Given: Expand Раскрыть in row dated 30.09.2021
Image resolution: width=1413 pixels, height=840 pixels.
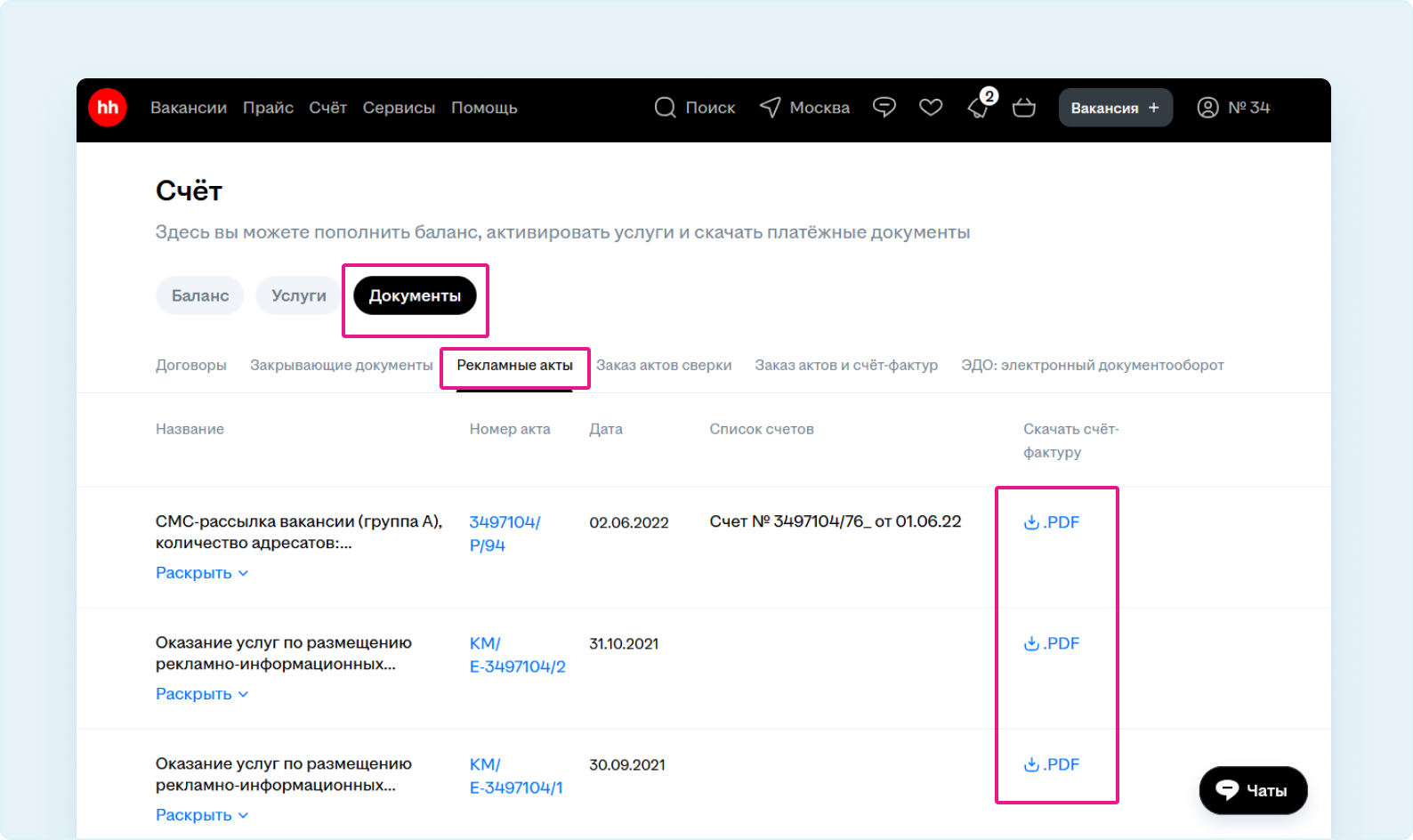Looking at the screenshot, I should click(x=202, y=815).
